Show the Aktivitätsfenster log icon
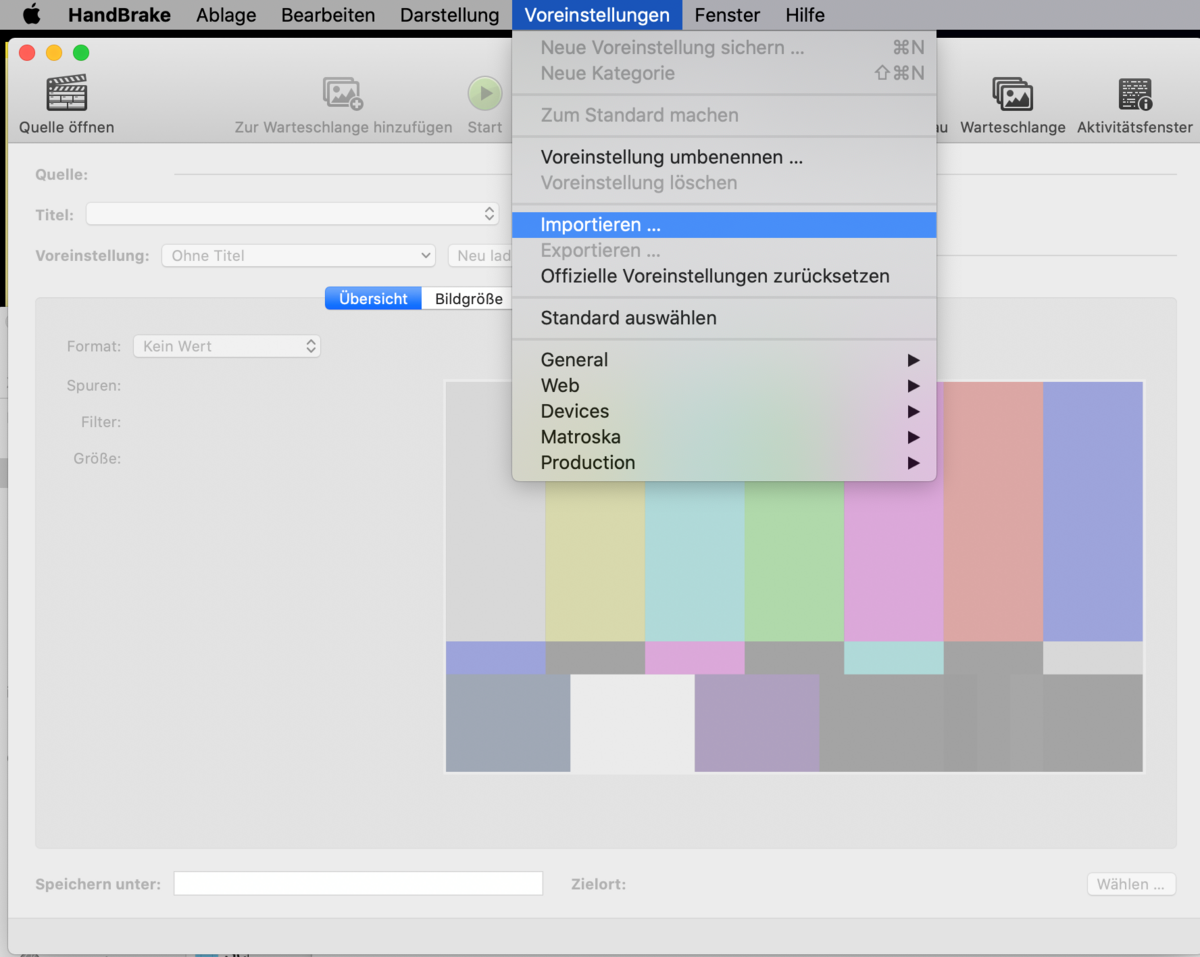This screenshot has height=957, width=1200. point(1135,94)
